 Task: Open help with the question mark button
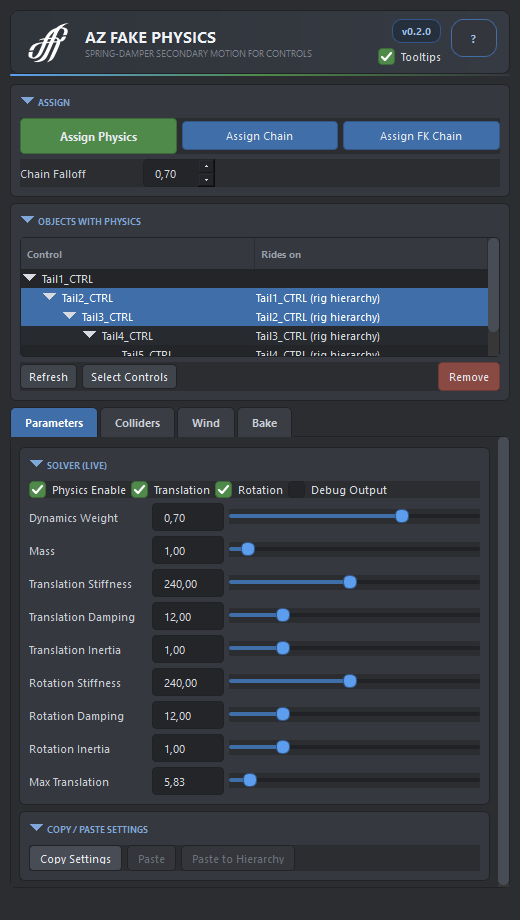click(474, 39)
